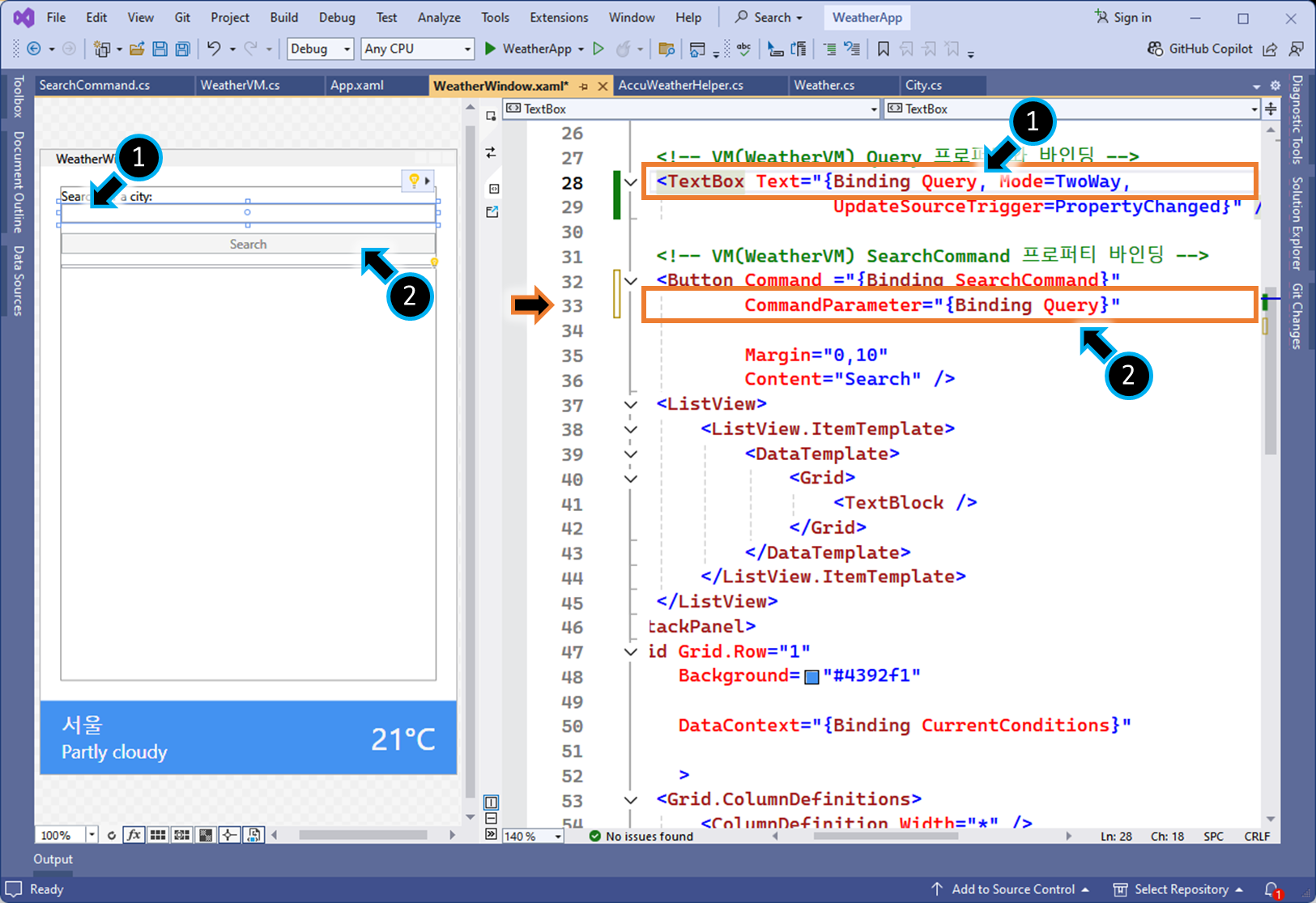
Task: Switch to horizontal split layout
Action: point(491,819)
